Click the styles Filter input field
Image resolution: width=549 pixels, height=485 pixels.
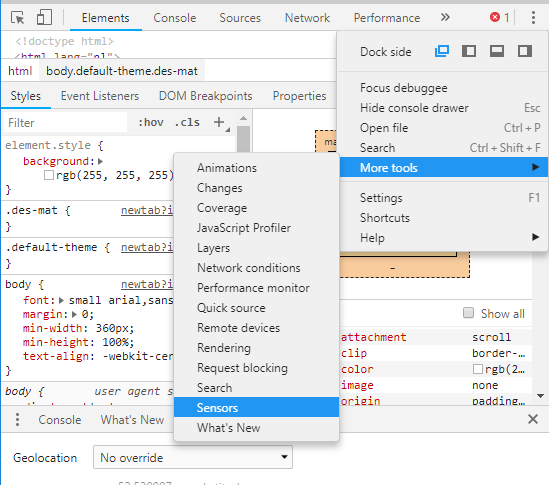coord(65,123)
